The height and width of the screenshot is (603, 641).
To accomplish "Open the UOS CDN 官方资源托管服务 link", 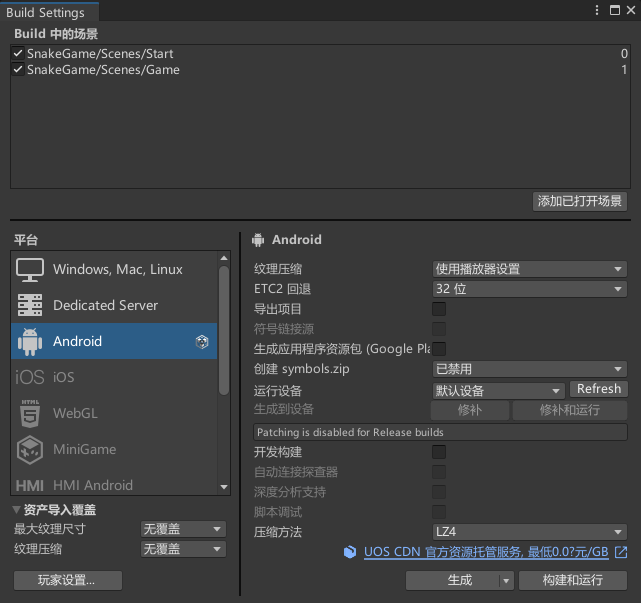I will pyautogui.click(x=486, y=552).
